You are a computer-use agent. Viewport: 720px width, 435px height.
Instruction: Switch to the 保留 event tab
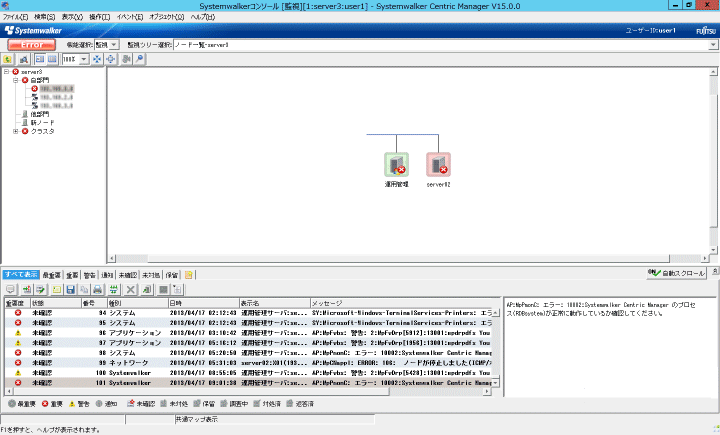click(172, 275)
